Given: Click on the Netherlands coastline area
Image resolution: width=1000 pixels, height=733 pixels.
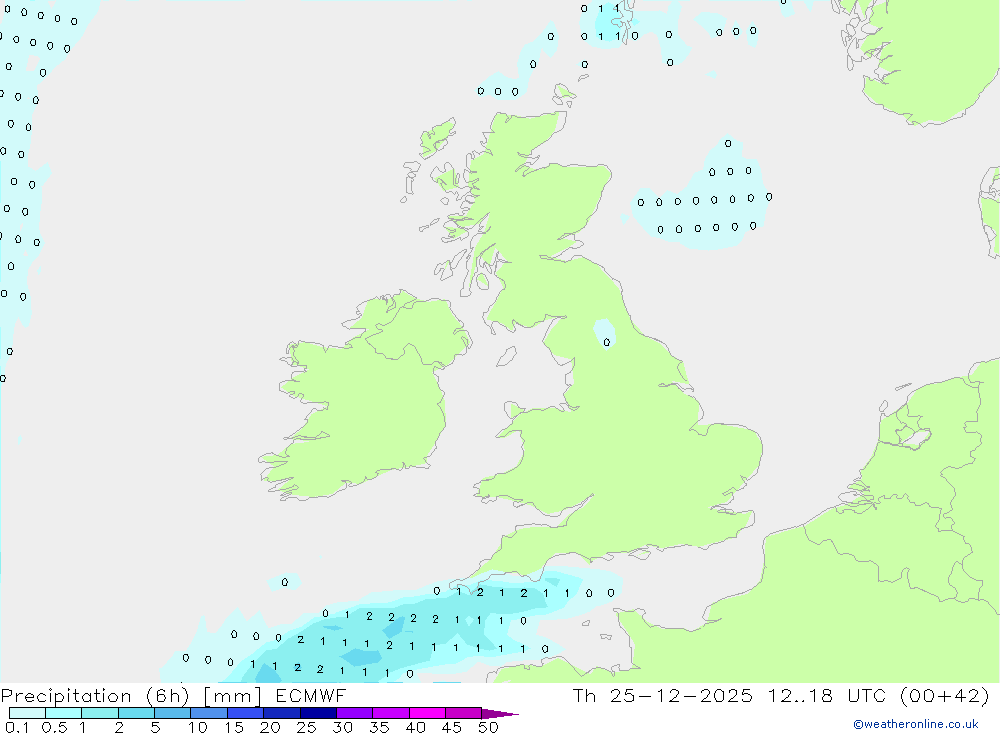Looking at the screenshot, I should tap(925, 434).
